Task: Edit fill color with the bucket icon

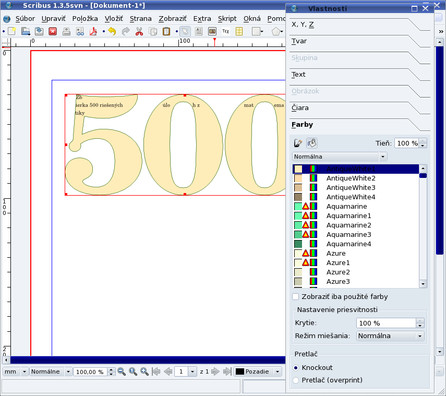Action: click(x=312, y=143)
